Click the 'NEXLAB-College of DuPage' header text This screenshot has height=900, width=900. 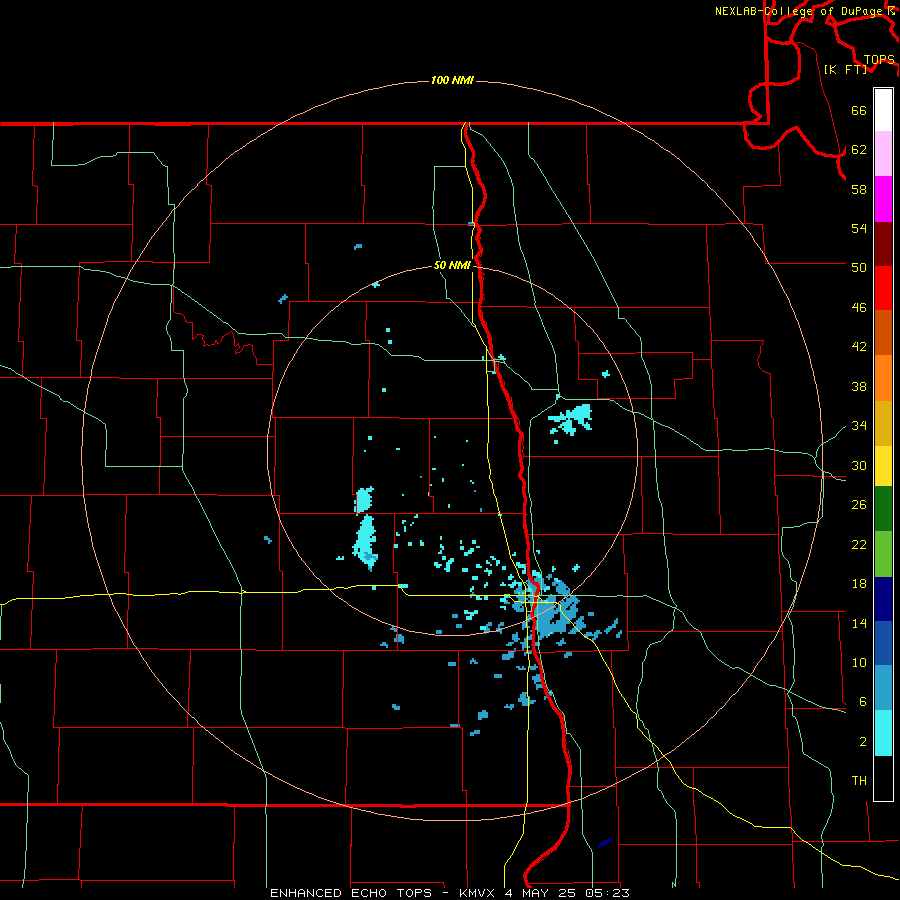click(x=798, y=11)
